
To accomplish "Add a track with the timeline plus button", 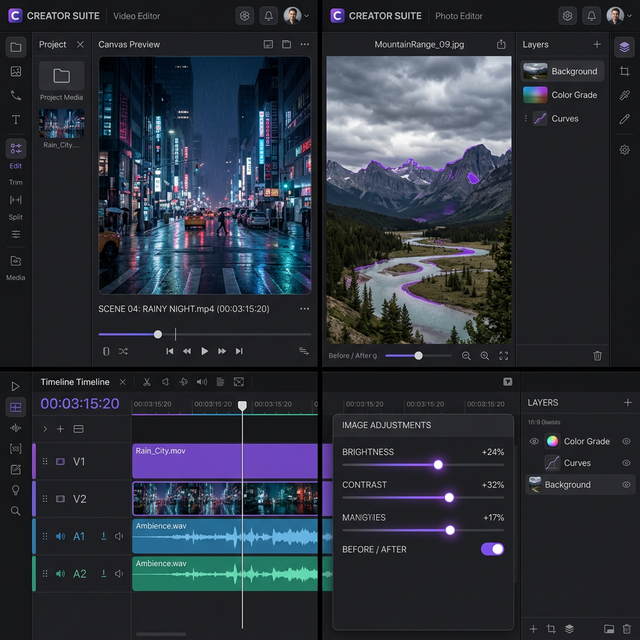I will [x=60, y=429].
